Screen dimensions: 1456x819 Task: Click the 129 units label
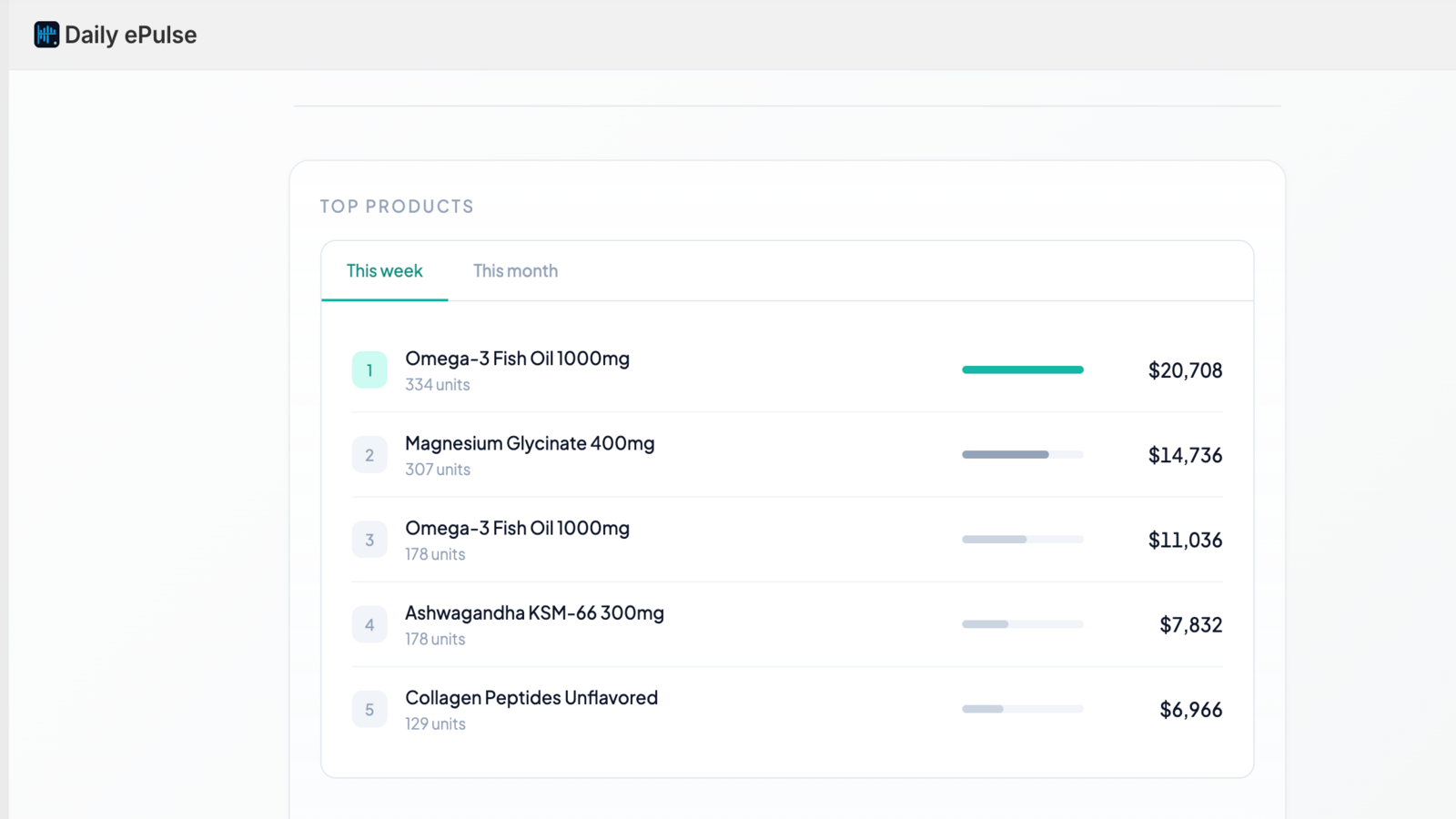(x=435, y=724)
